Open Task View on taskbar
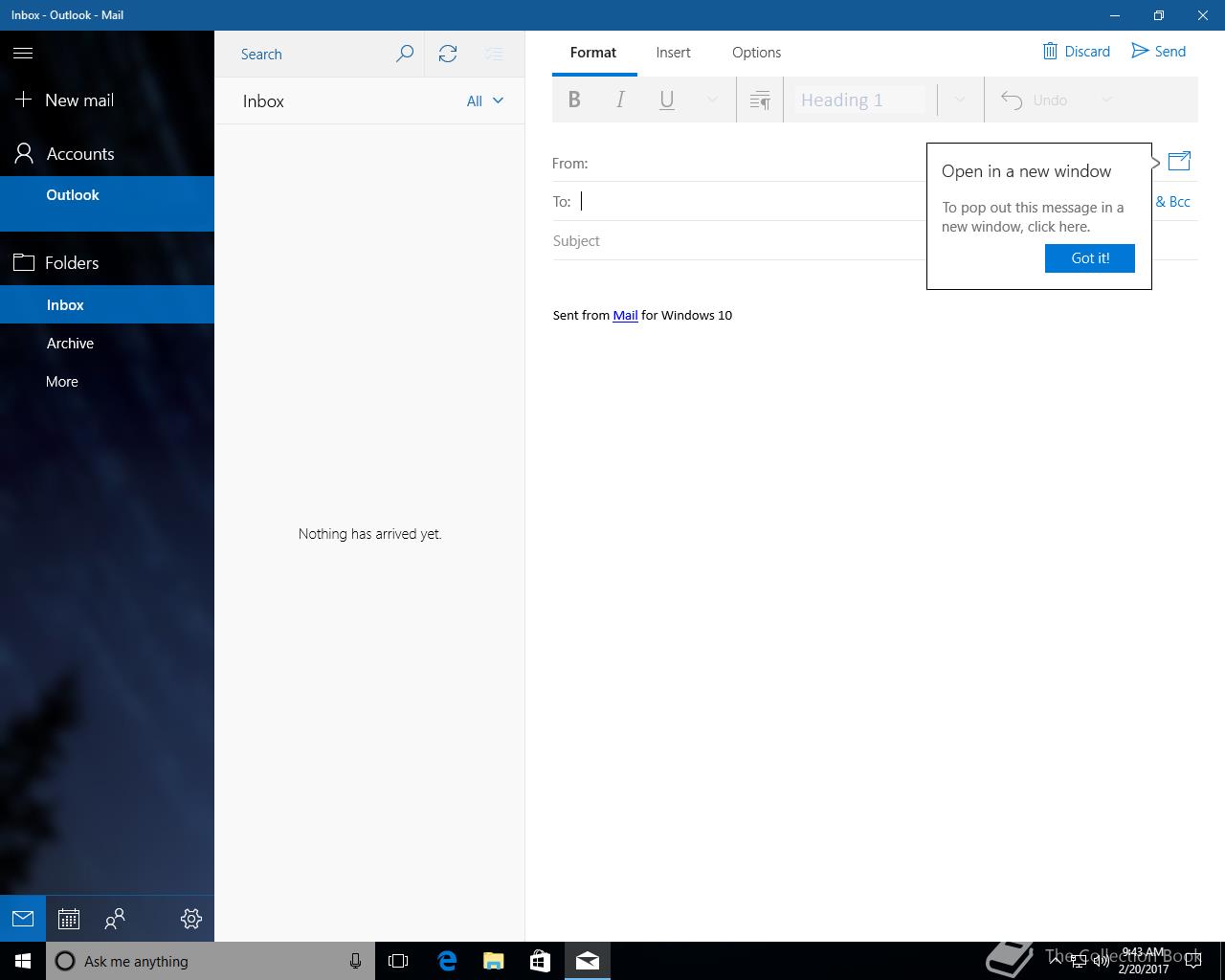The image size is (1225, 980). [398, 961]
